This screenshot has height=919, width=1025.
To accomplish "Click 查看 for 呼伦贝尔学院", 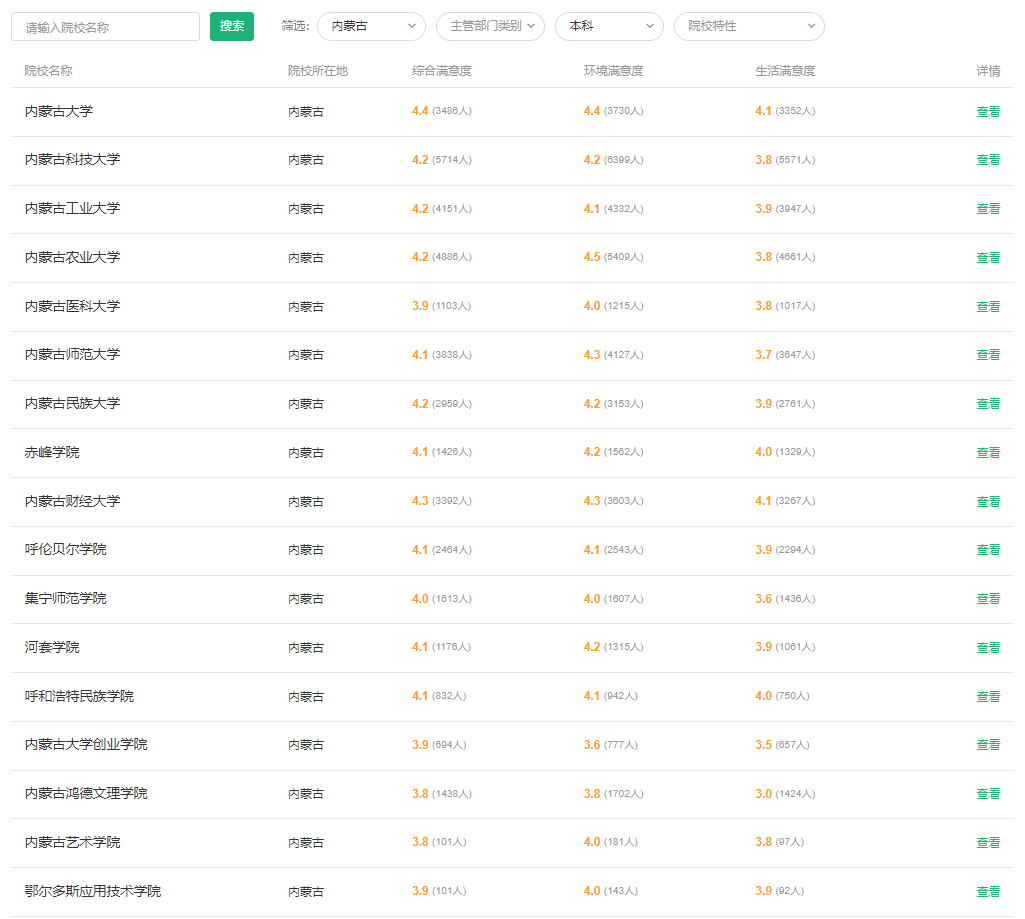I will coord(988,550).
